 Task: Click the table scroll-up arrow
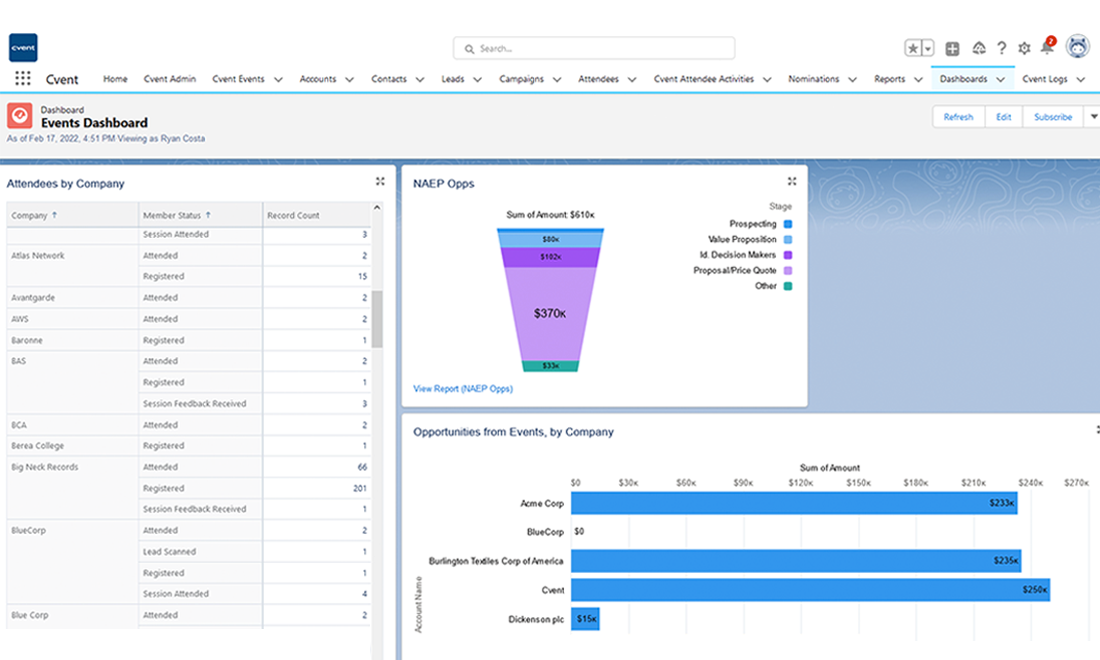point(377,208)
